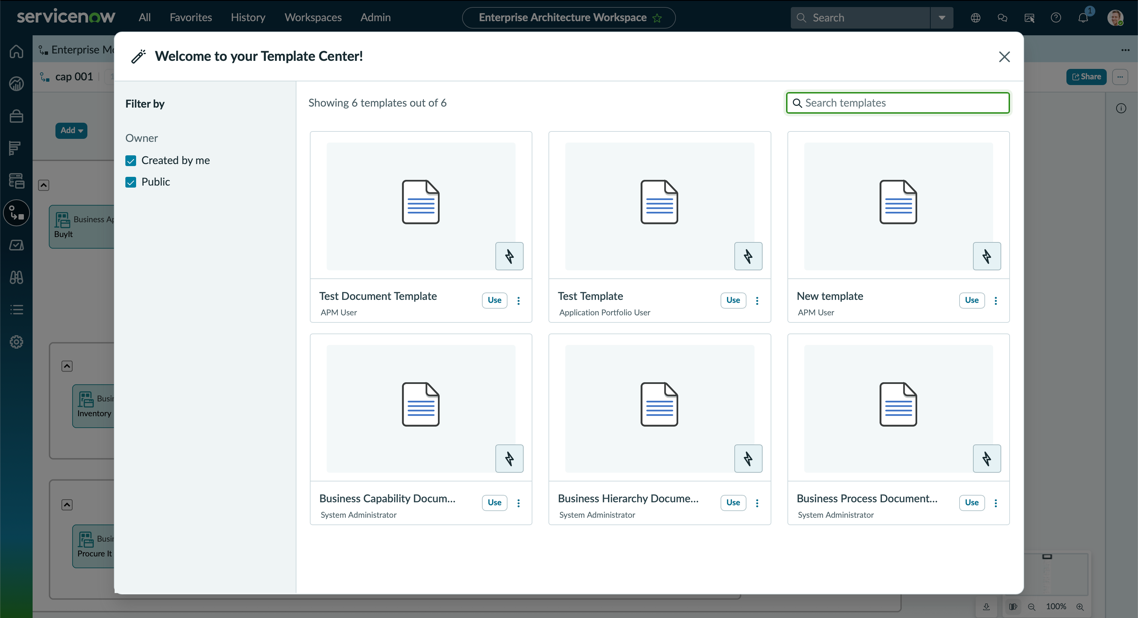The height and width of the screenshot is (618, 1138).
Task: Select the cap 001 tab
Action: (73, 76)
